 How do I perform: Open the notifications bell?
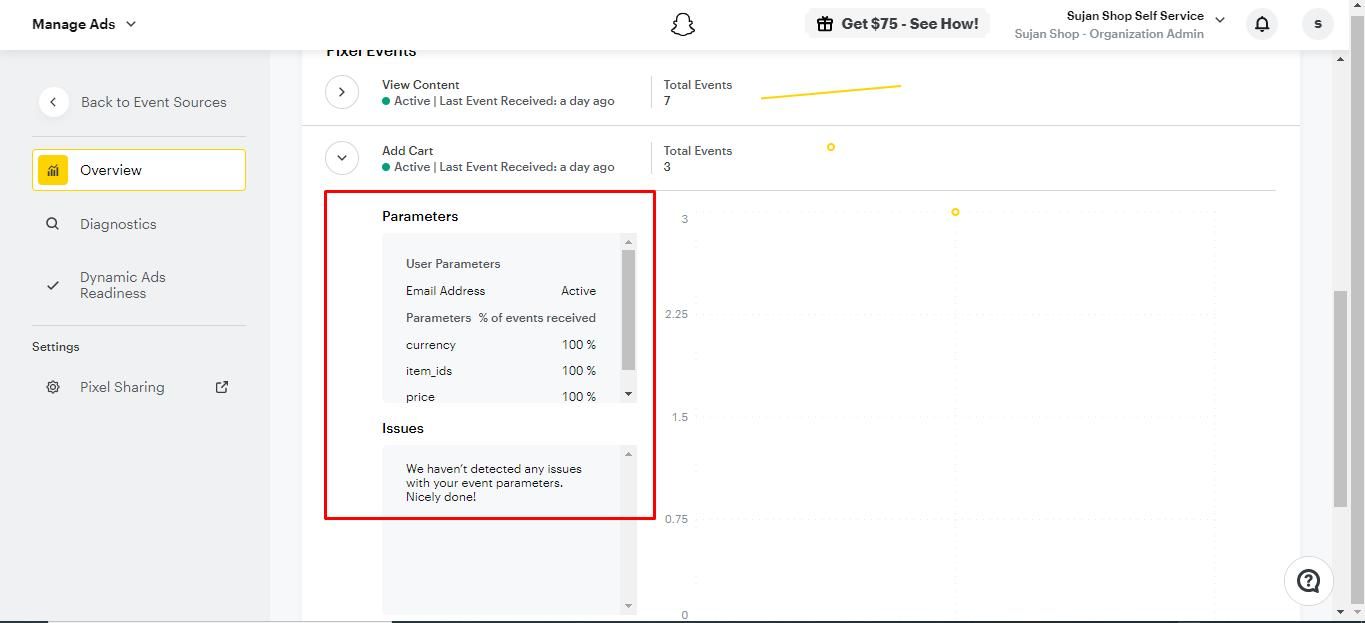tap(1262, 24)
